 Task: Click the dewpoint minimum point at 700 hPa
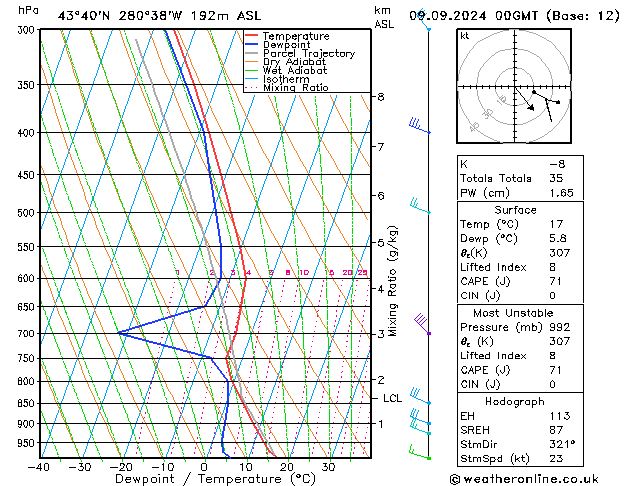pos(118,333)
